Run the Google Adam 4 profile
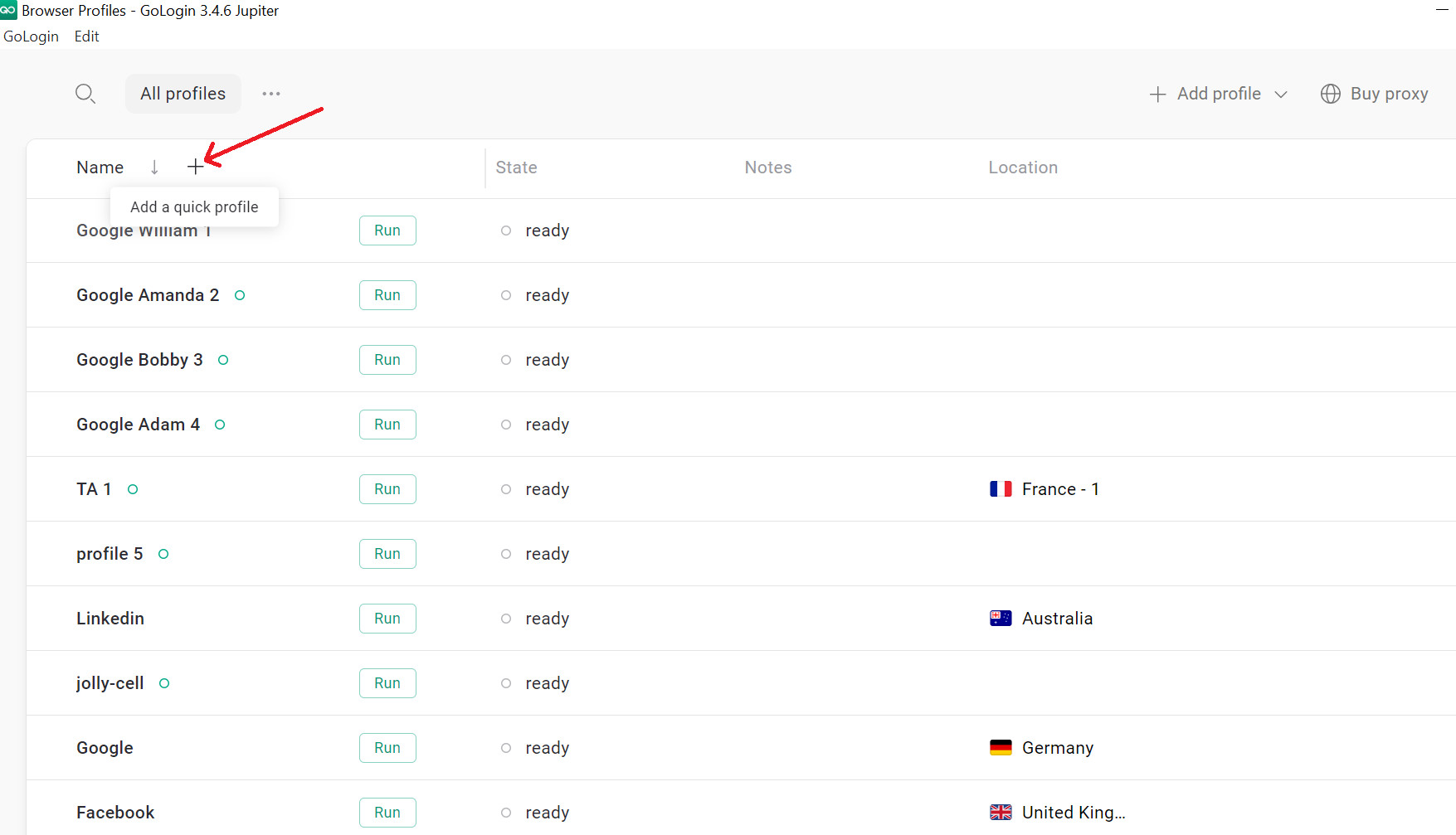 (x=387, y=425)
